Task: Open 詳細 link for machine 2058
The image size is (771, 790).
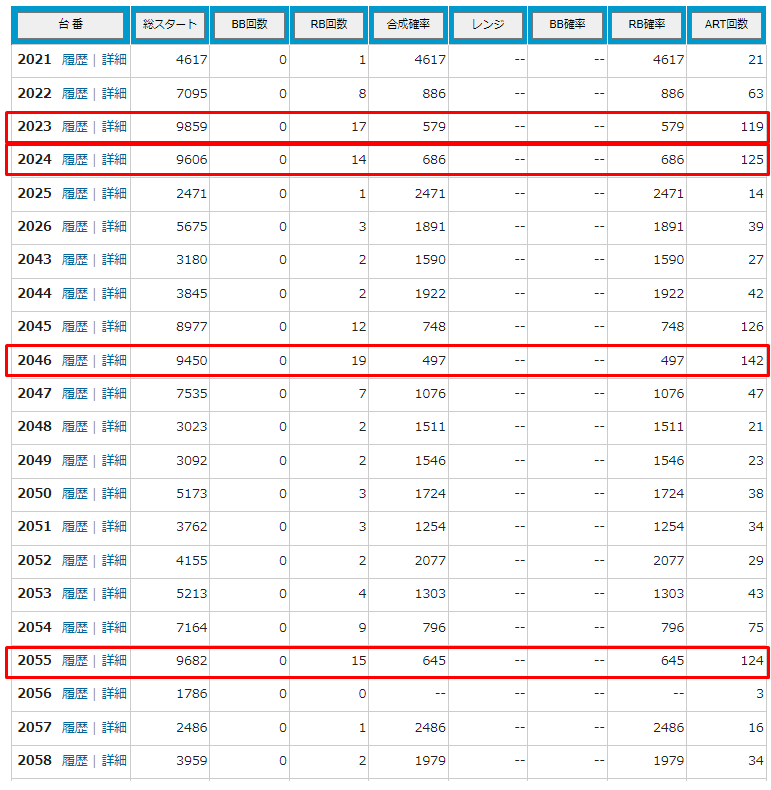Action: click(114, 761)
